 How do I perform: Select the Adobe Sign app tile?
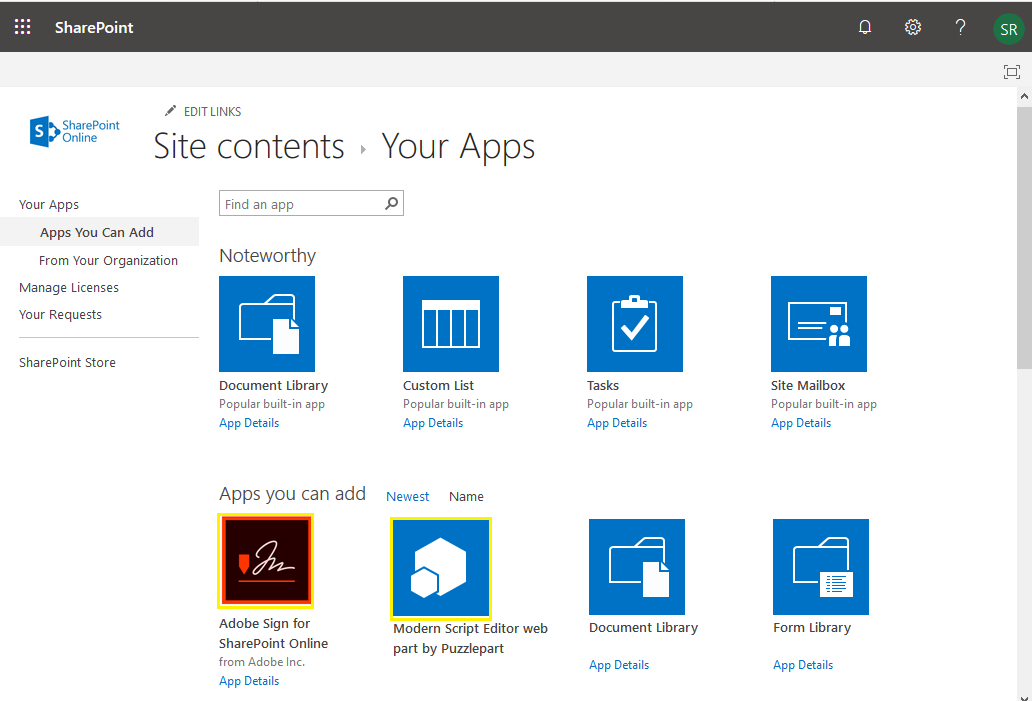click(x=265, y=560)
